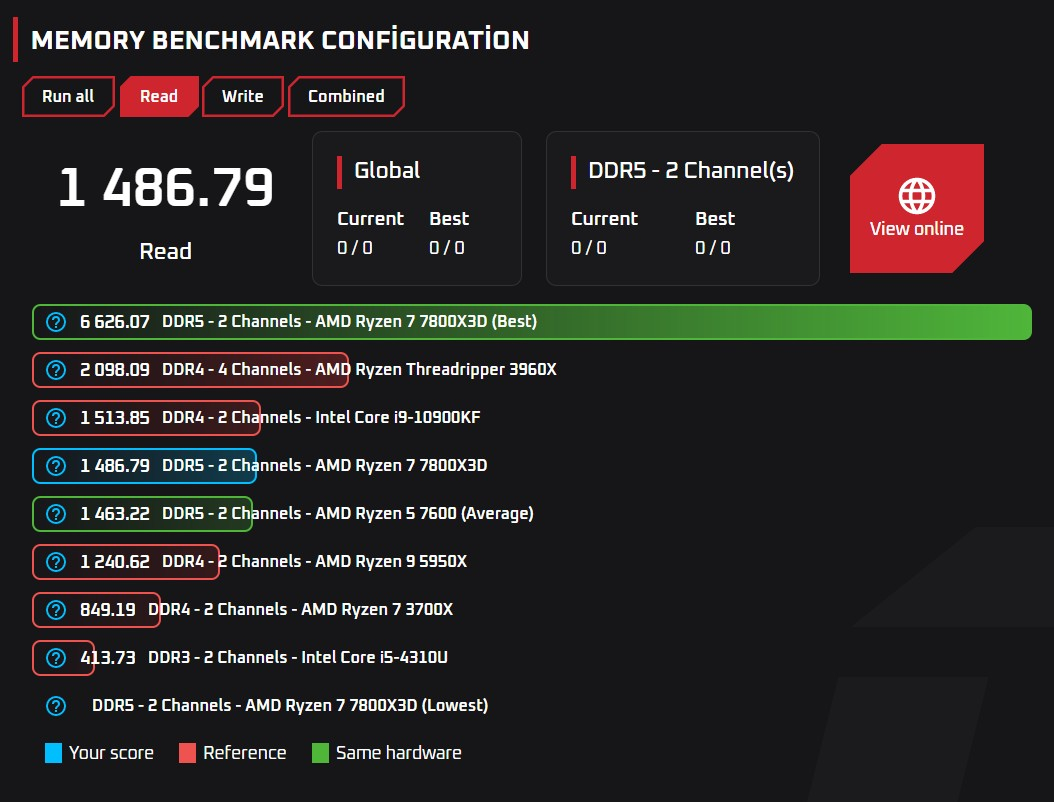Select the Ryzen 5 7600 (Average) bar
Viewport: 1054px width, 802px height.
[x=143, y=514]
